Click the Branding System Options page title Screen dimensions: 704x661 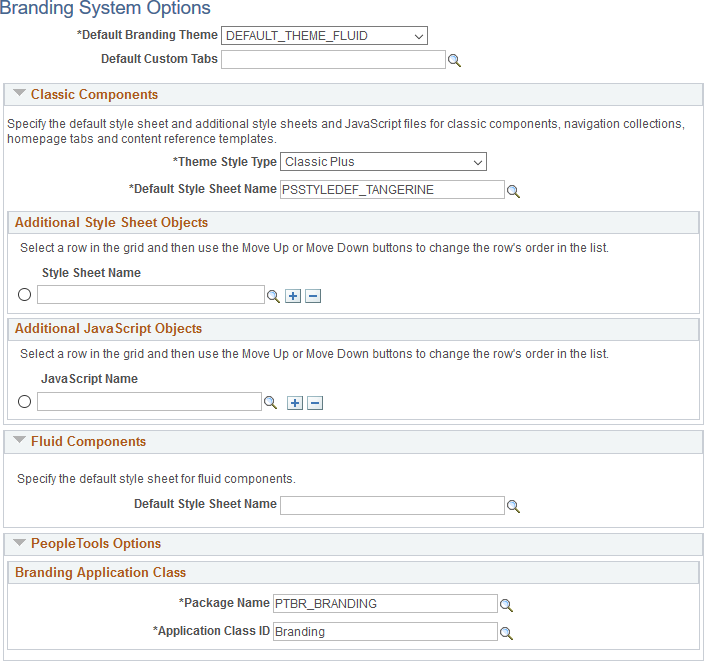pyautogui.click(x=105, y=8)
